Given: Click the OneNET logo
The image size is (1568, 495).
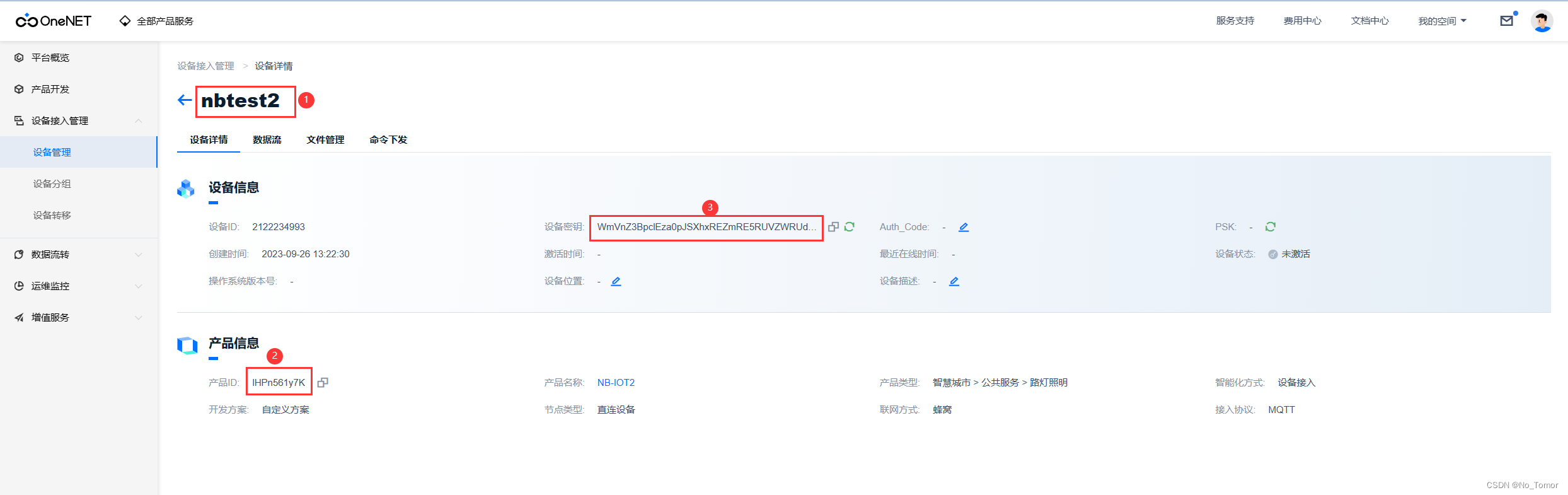Looking at the screenshot, I should coord(54,21).
